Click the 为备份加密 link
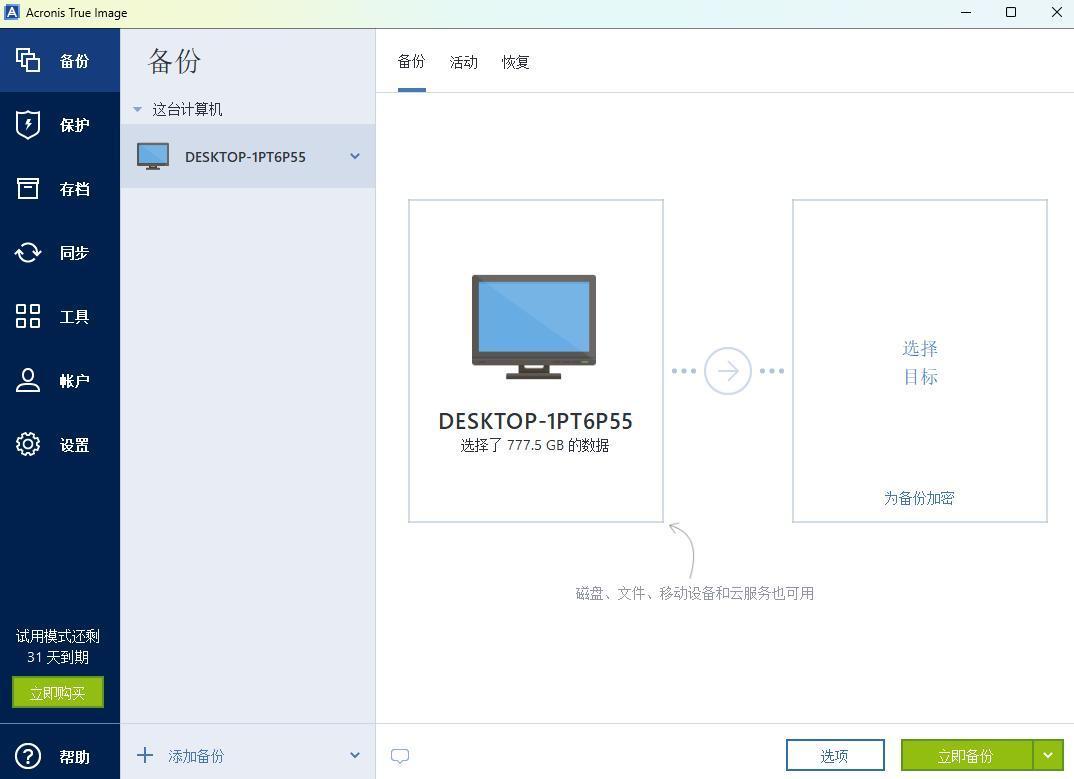The image size is (1074, 779). [x=919, y=498]
